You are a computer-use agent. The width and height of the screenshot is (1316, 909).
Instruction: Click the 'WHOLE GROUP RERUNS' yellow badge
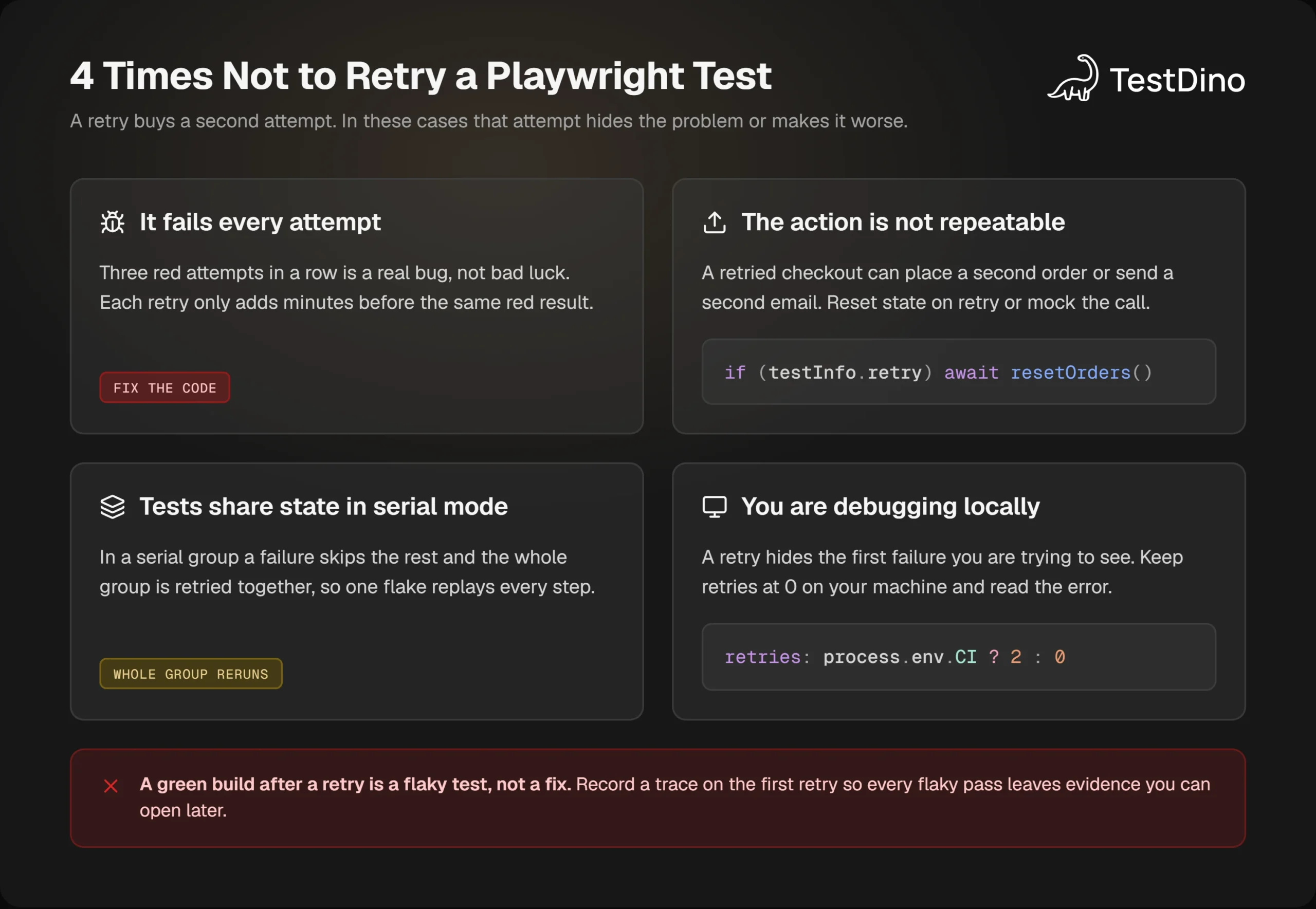(191, 674)
